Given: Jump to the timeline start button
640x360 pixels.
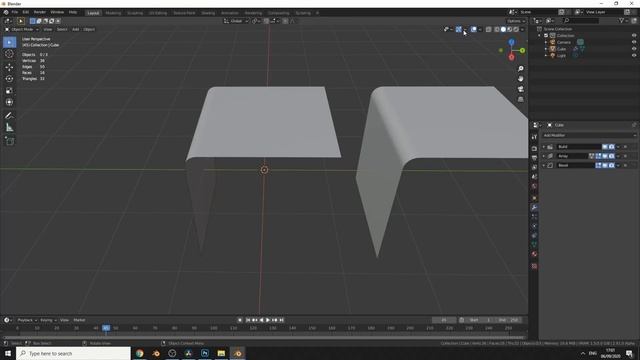Looking at the screenshot, I should click(x=248, y=320).
